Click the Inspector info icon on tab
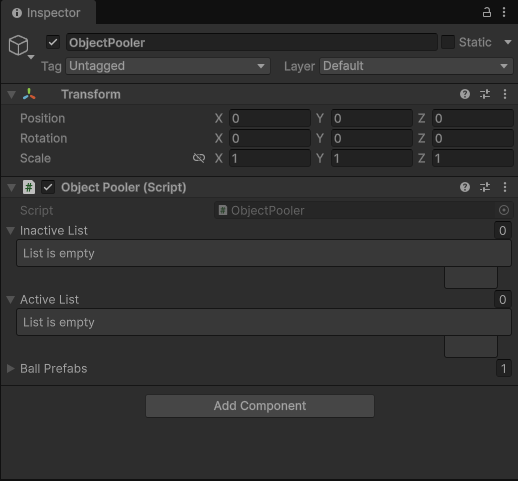The width and height of the screenshot is (518, 481). pos(17,13)
